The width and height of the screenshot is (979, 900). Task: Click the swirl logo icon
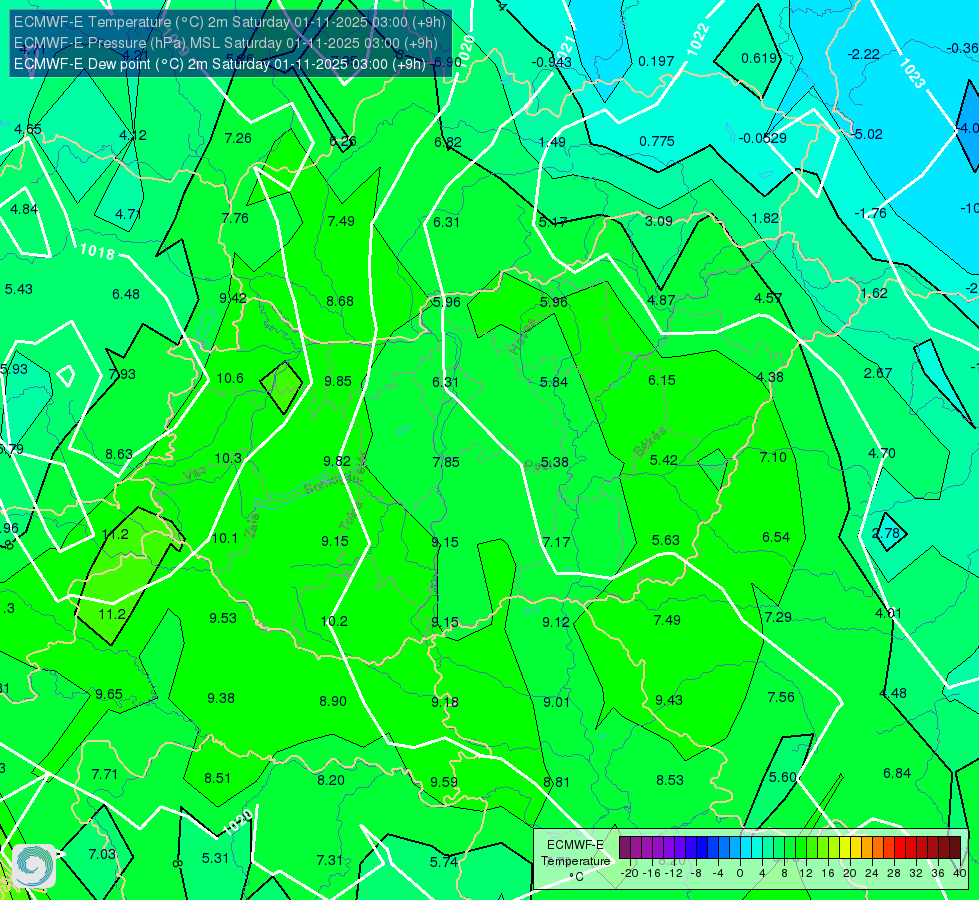pos(34,866)
